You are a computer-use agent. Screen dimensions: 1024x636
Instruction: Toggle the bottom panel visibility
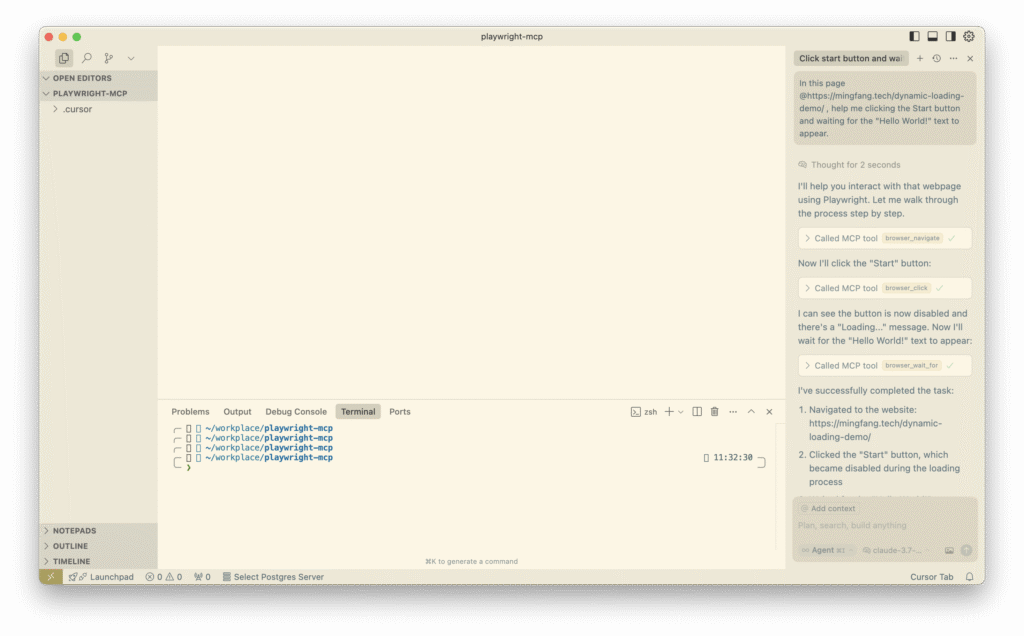click(x=931, y=35)
